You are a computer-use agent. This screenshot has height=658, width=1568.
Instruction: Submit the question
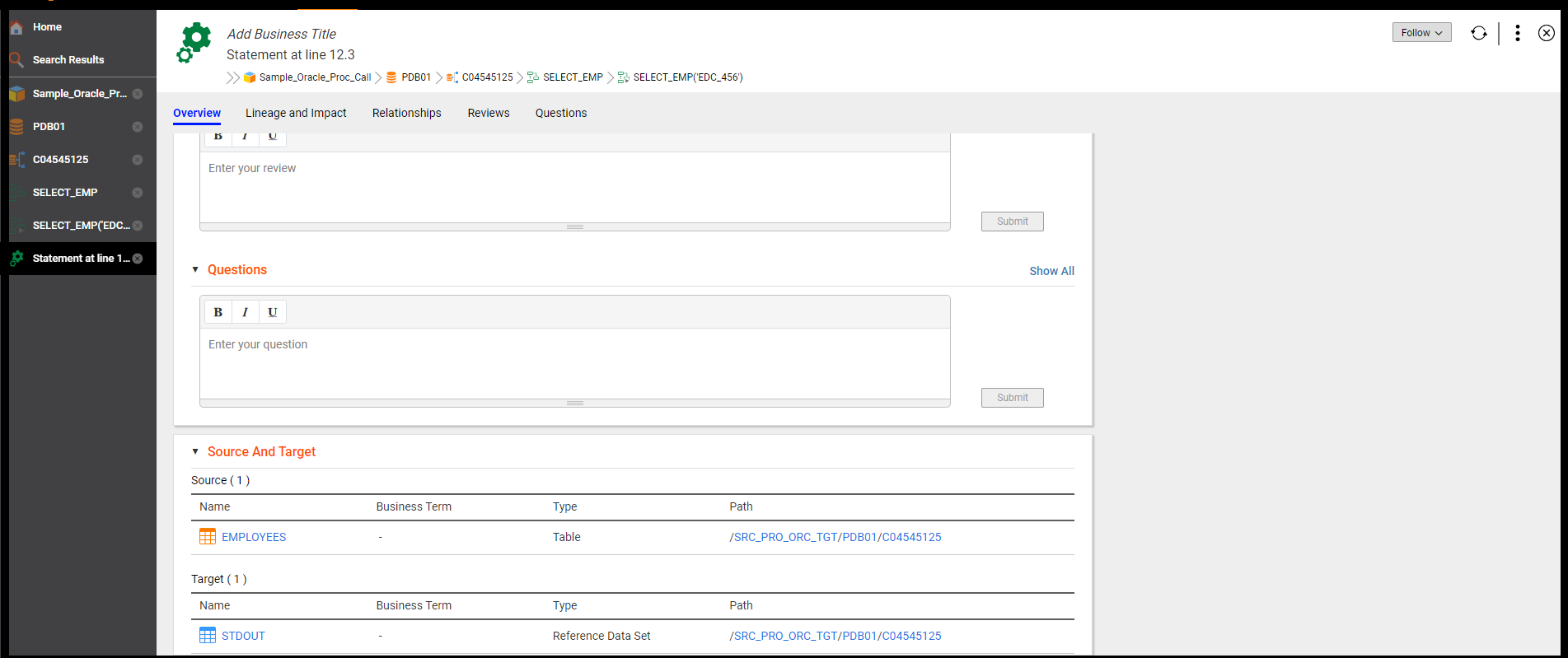click(1013, 398)
